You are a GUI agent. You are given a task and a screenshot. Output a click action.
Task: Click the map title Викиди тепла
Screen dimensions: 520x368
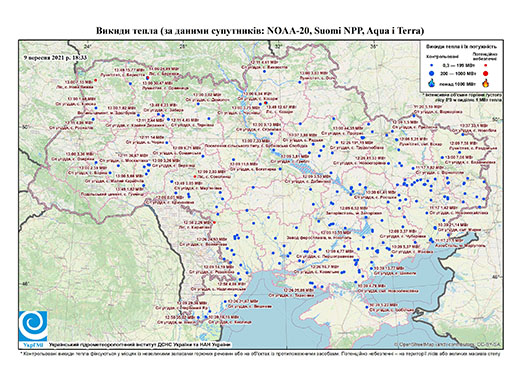pos(260,31)
